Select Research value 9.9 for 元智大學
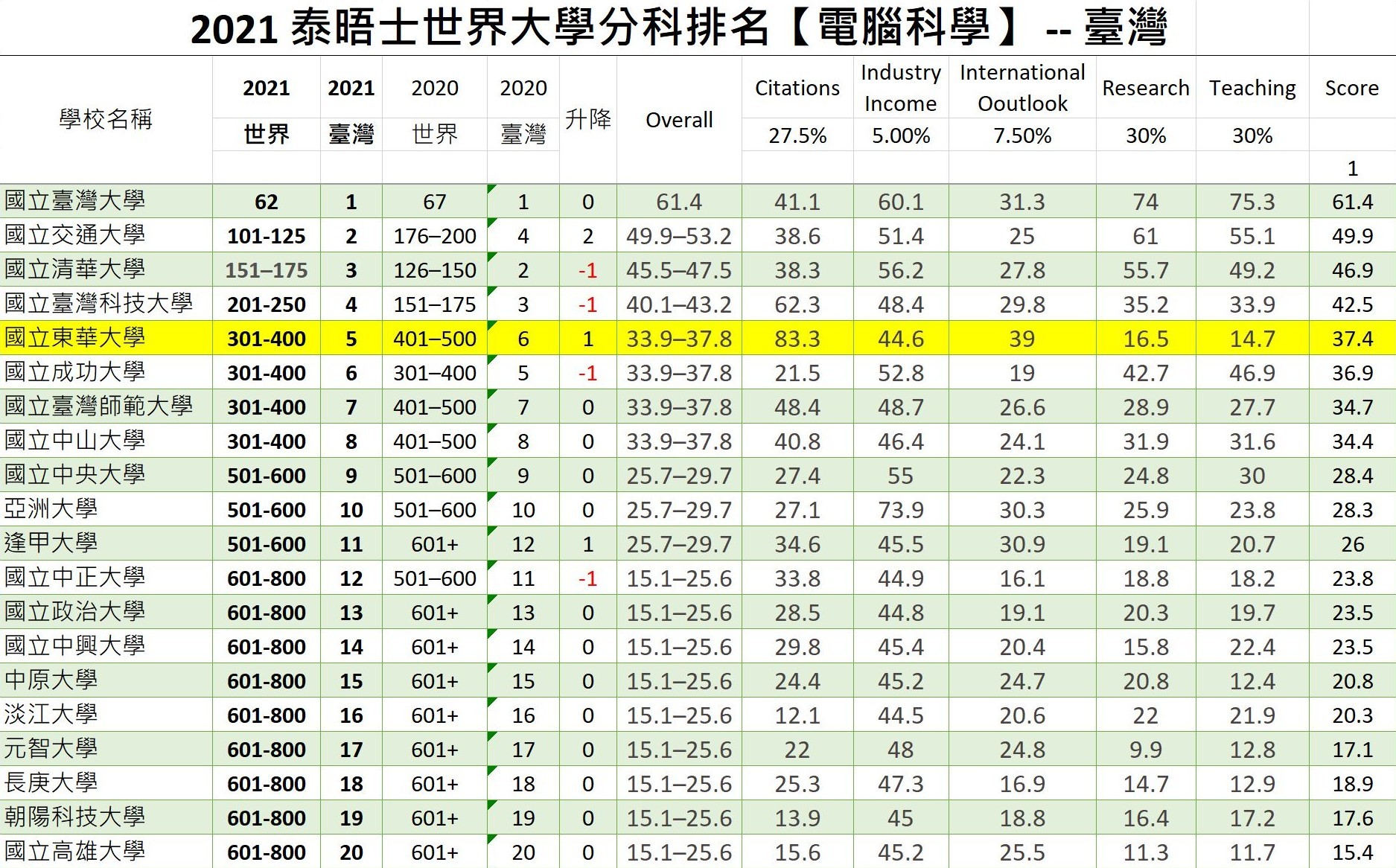1396x868 pixels. pos(1146,749)
